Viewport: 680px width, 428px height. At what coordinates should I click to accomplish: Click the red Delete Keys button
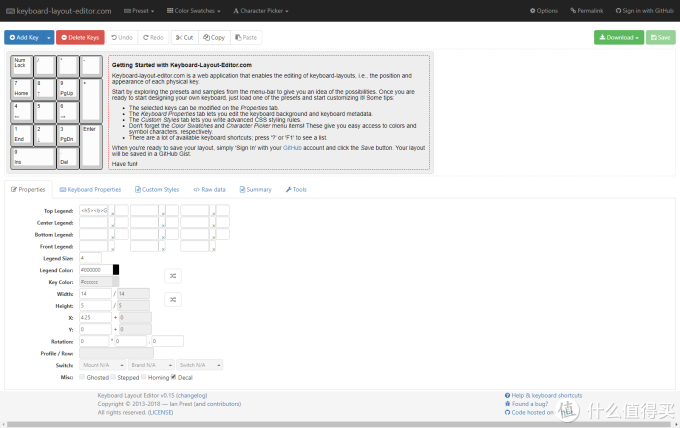pyautogui.click(x=80, y=37)
